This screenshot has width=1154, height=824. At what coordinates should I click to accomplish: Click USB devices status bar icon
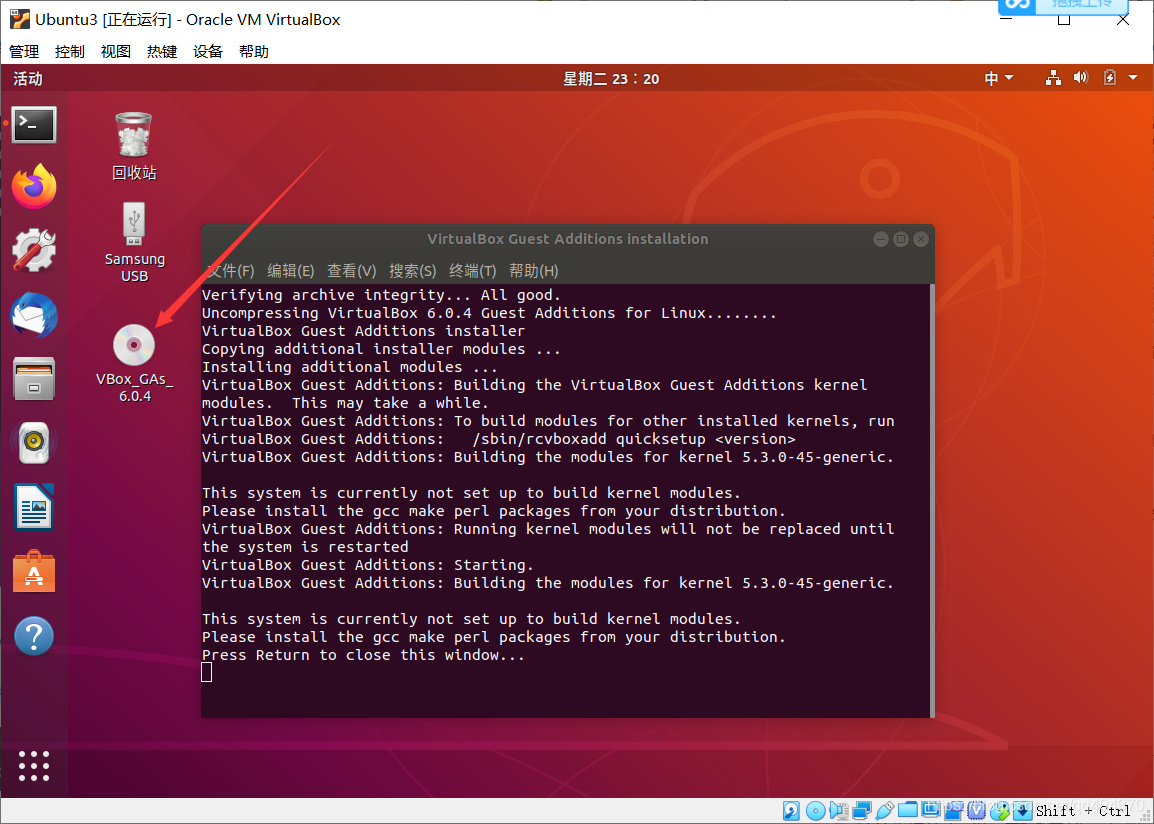tap(885, 811)
